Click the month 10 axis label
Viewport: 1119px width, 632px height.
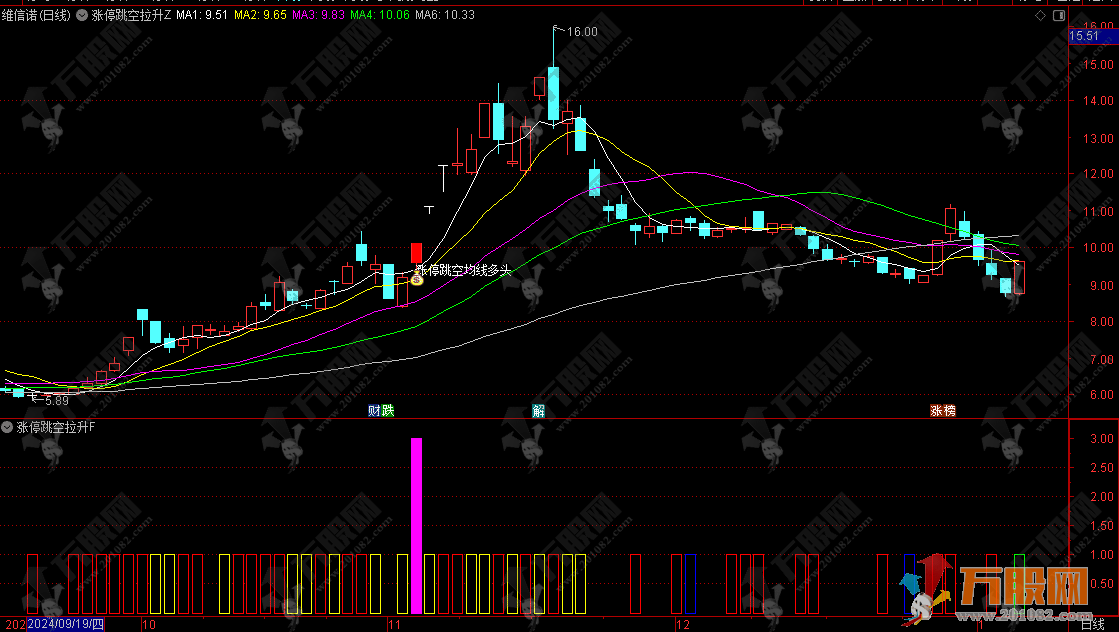(148, 625)
